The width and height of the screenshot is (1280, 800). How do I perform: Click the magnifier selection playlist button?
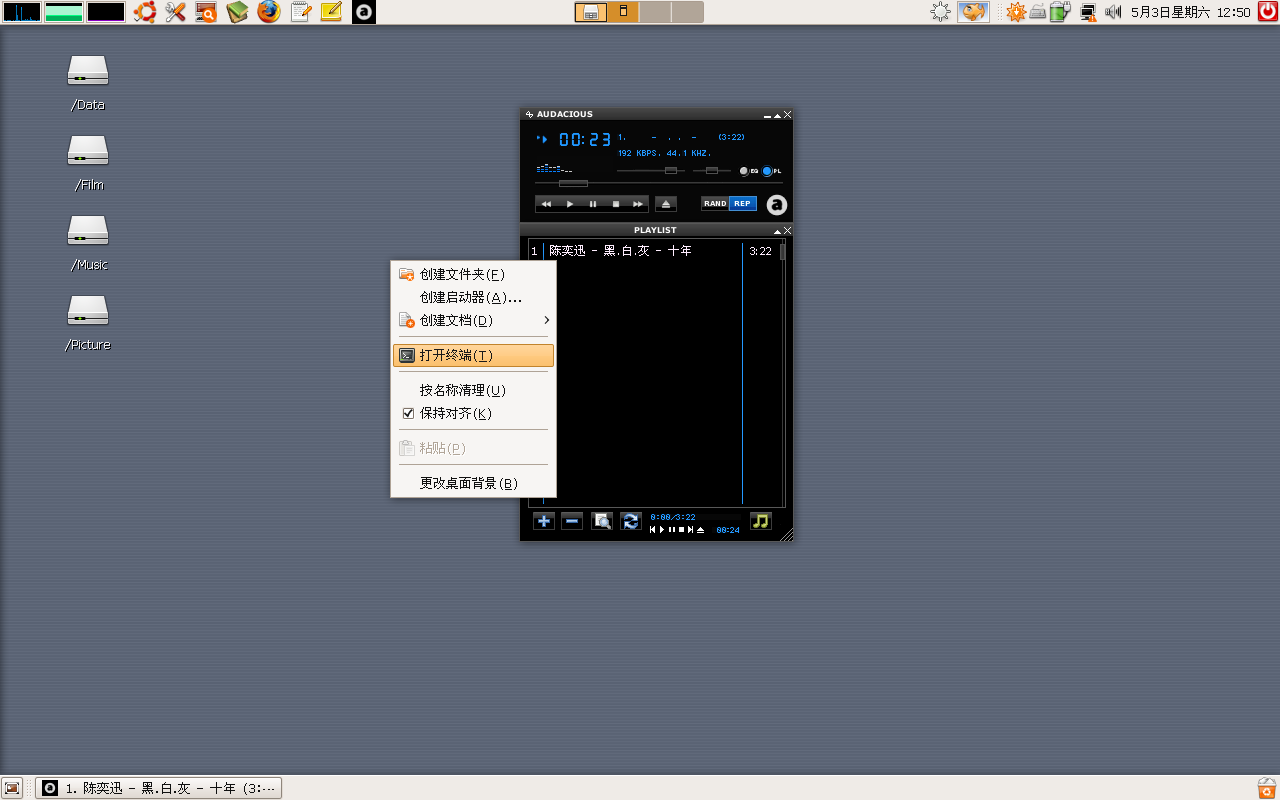coord(601,521)
